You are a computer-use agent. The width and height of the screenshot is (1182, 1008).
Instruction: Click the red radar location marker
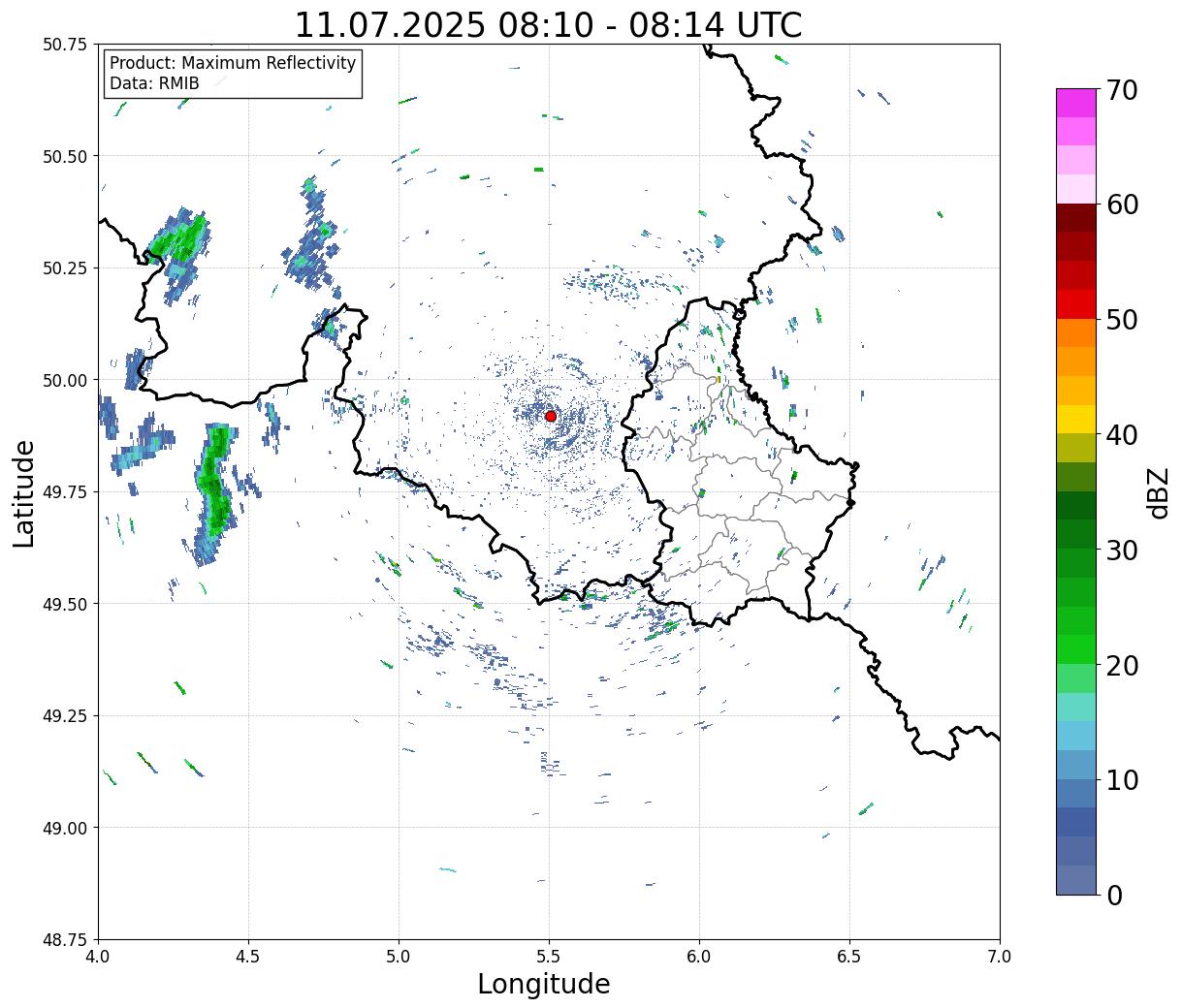(551, 416)
